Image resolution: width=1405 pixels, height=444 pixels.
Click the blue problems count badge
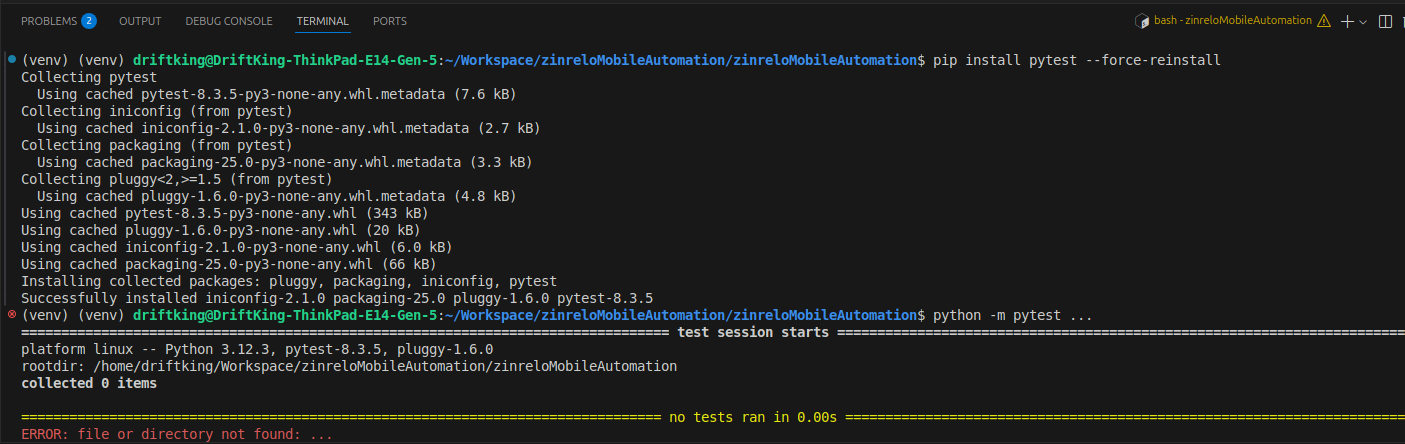(89, 21)
